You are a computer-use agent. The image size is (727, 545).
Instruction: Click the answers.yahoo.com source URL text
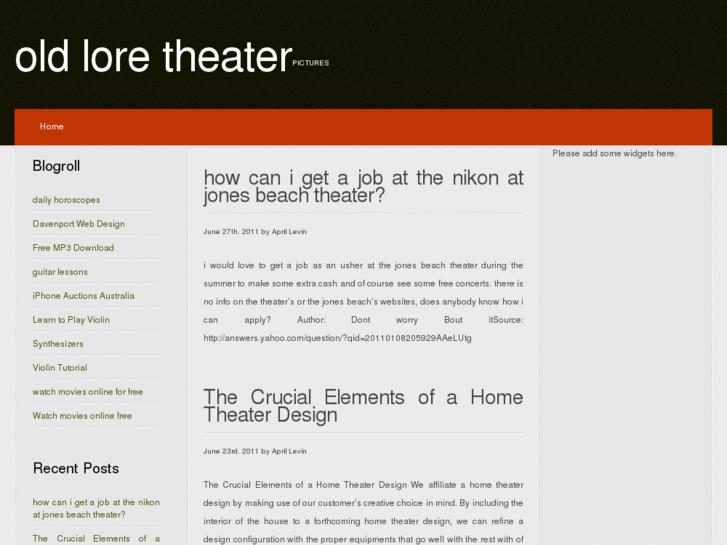click(x=338, y=338)
